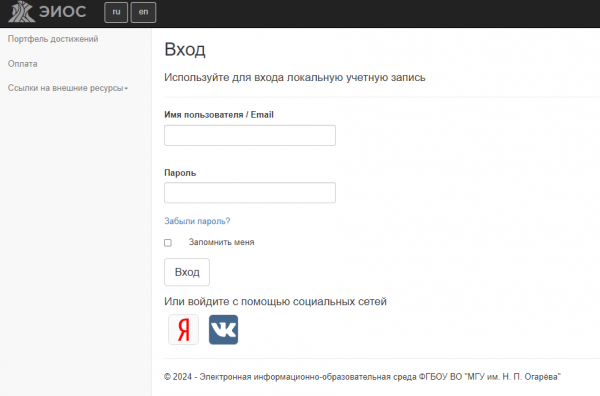Sign in with the Yandex icon
The width and height of the screenshot is (600, 396).
pos(183,329)
